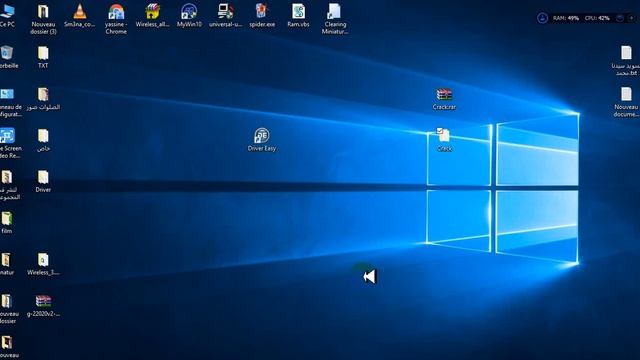Click the CPU 42% readout
This screenshot has width=640, height=360.
[x=597, y=18]
